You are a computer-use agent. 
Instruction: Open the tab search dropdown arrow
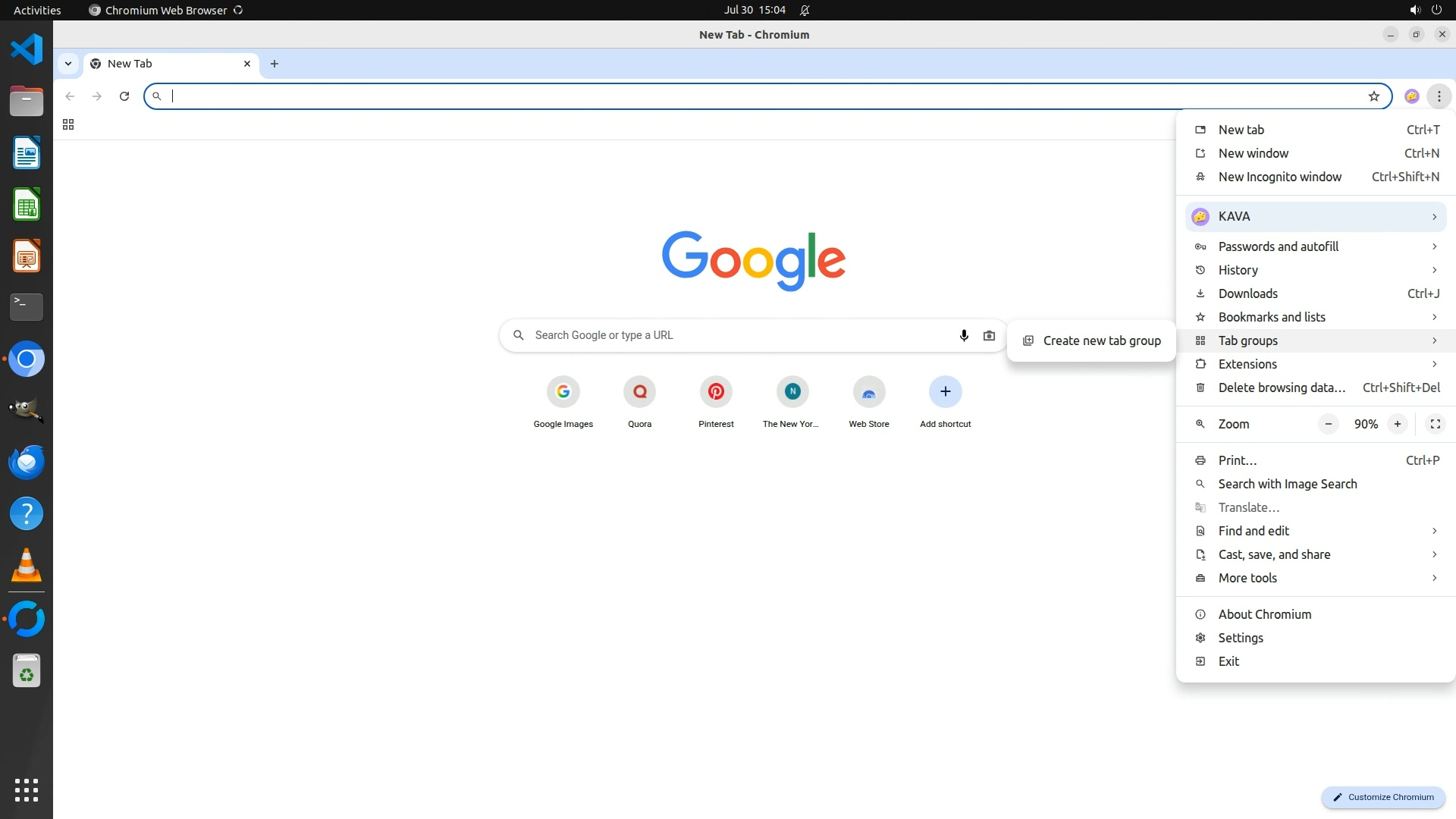pyautogui.click(x=68, y=64)
